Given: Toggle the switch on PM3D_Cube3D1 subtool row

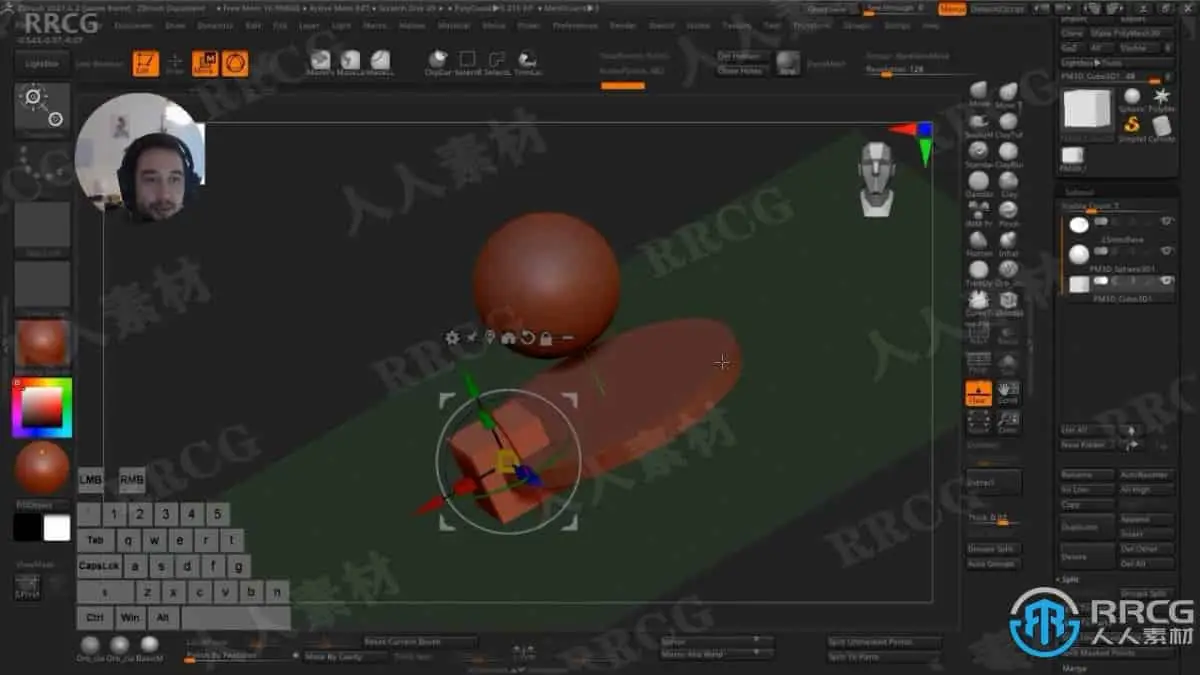Looking at the screenshot, I should [x=1103, y=281].
